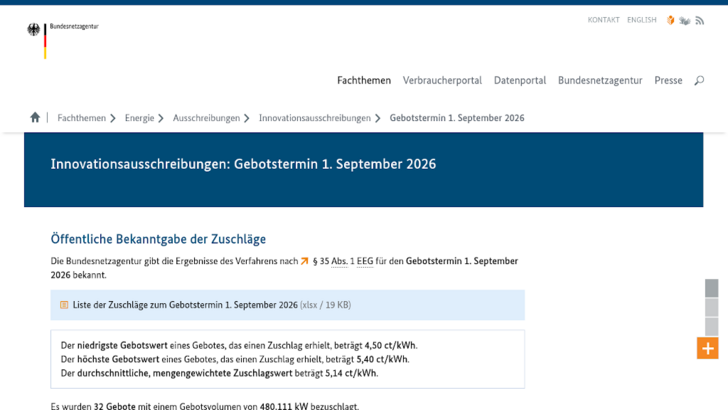Go to Innovationsausschreibungen breadcrumb

(314, 118)
